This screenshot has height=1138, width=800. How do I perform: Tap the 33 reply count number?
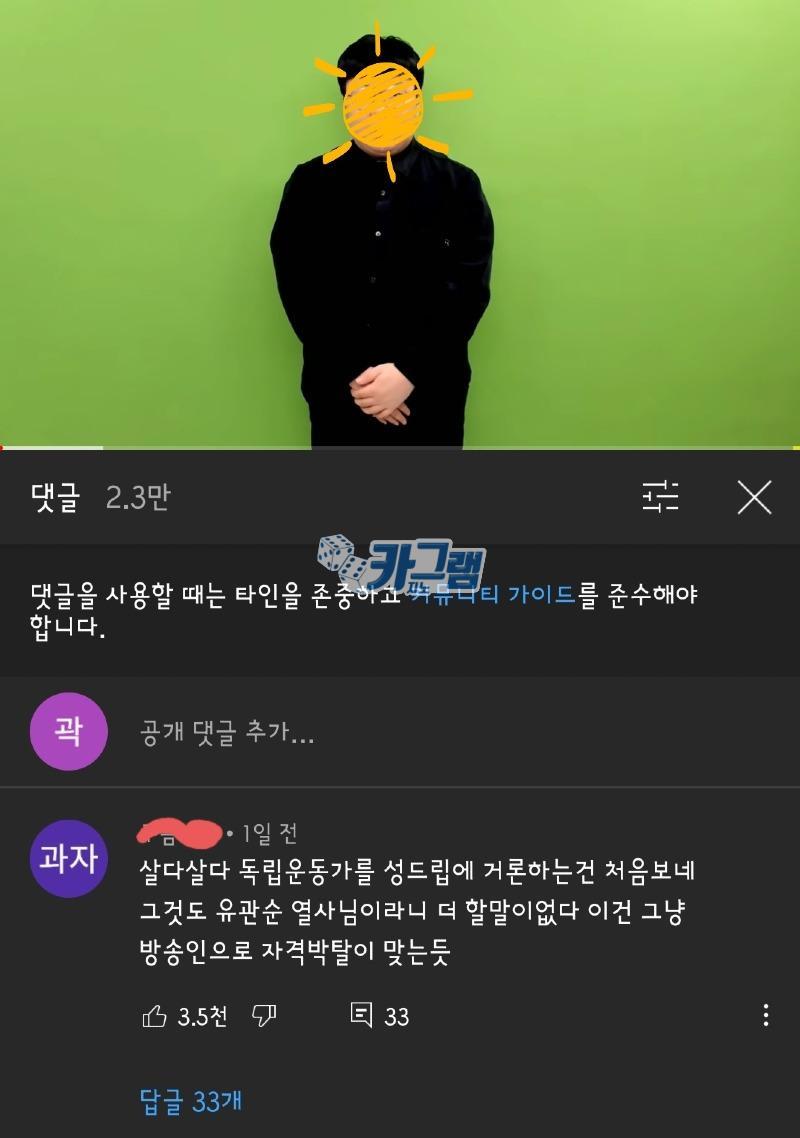pos(396,1017)
